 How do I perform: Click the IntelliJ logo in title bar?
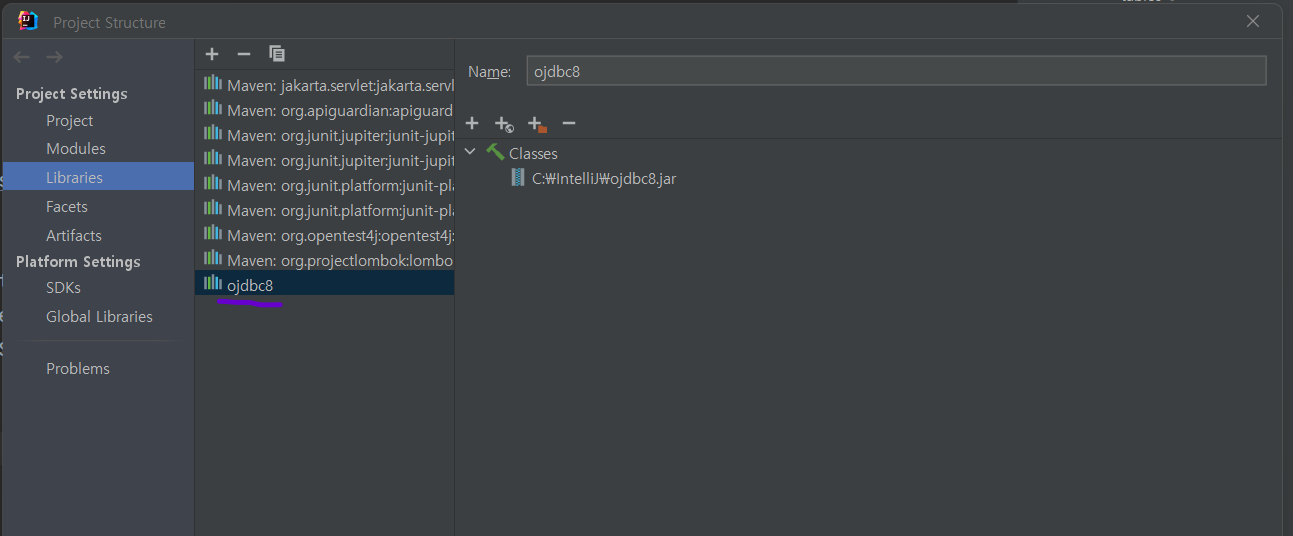click(28, 21)
